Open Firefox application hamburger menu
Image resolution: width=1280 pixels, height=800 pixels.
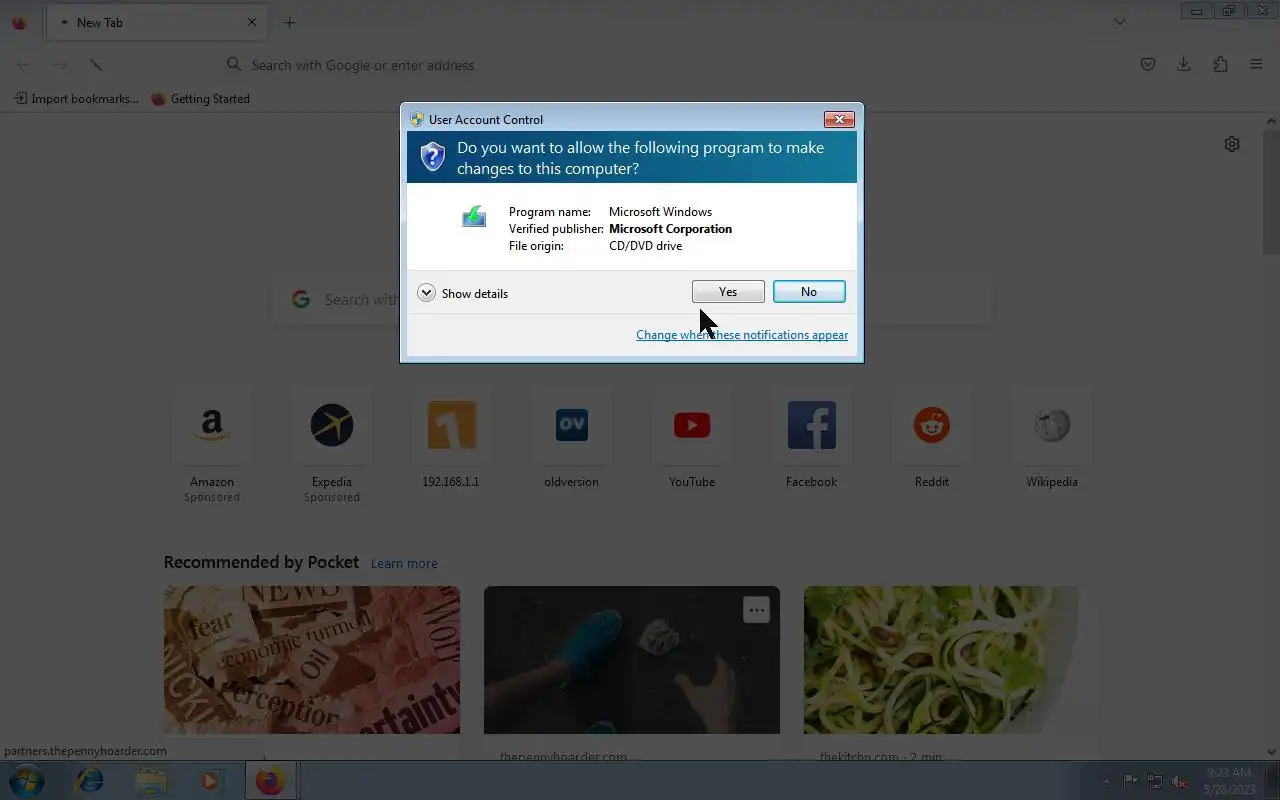click(x=1256, y=65)
